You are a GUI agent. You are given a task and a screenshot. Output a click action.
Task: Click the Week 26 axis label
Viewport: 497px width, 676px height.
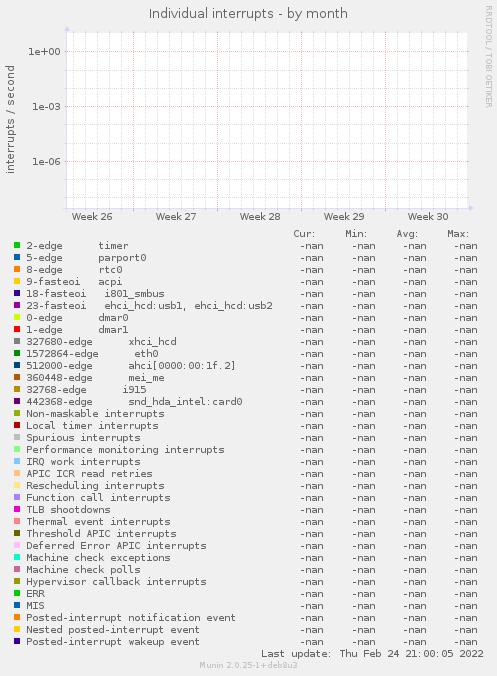click(92, 216)
